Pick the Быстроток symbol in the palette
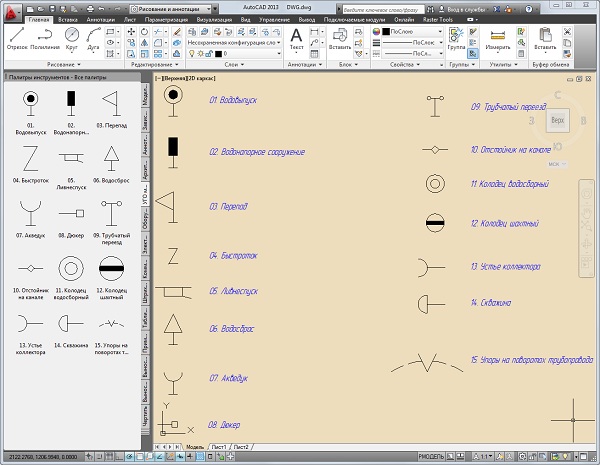Image resolution: width=600 pixels, height=465 pixels. [32, 159]
